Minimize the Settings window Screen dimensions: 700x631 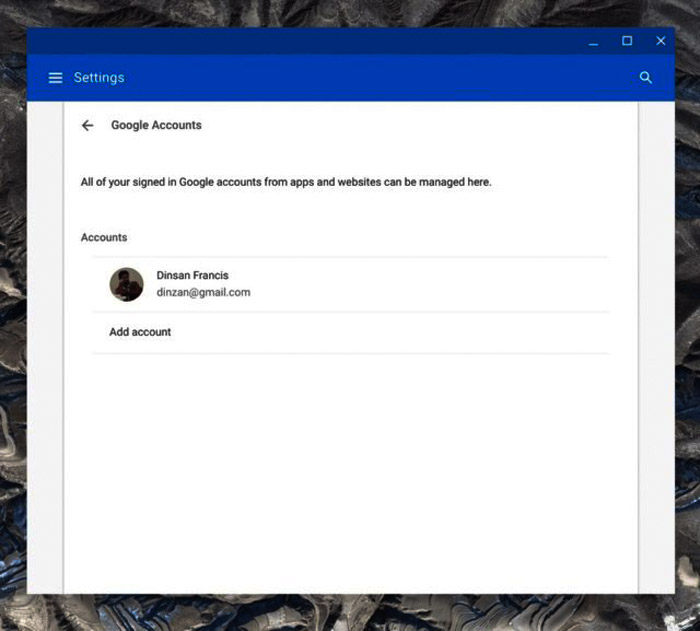[593, 42]
